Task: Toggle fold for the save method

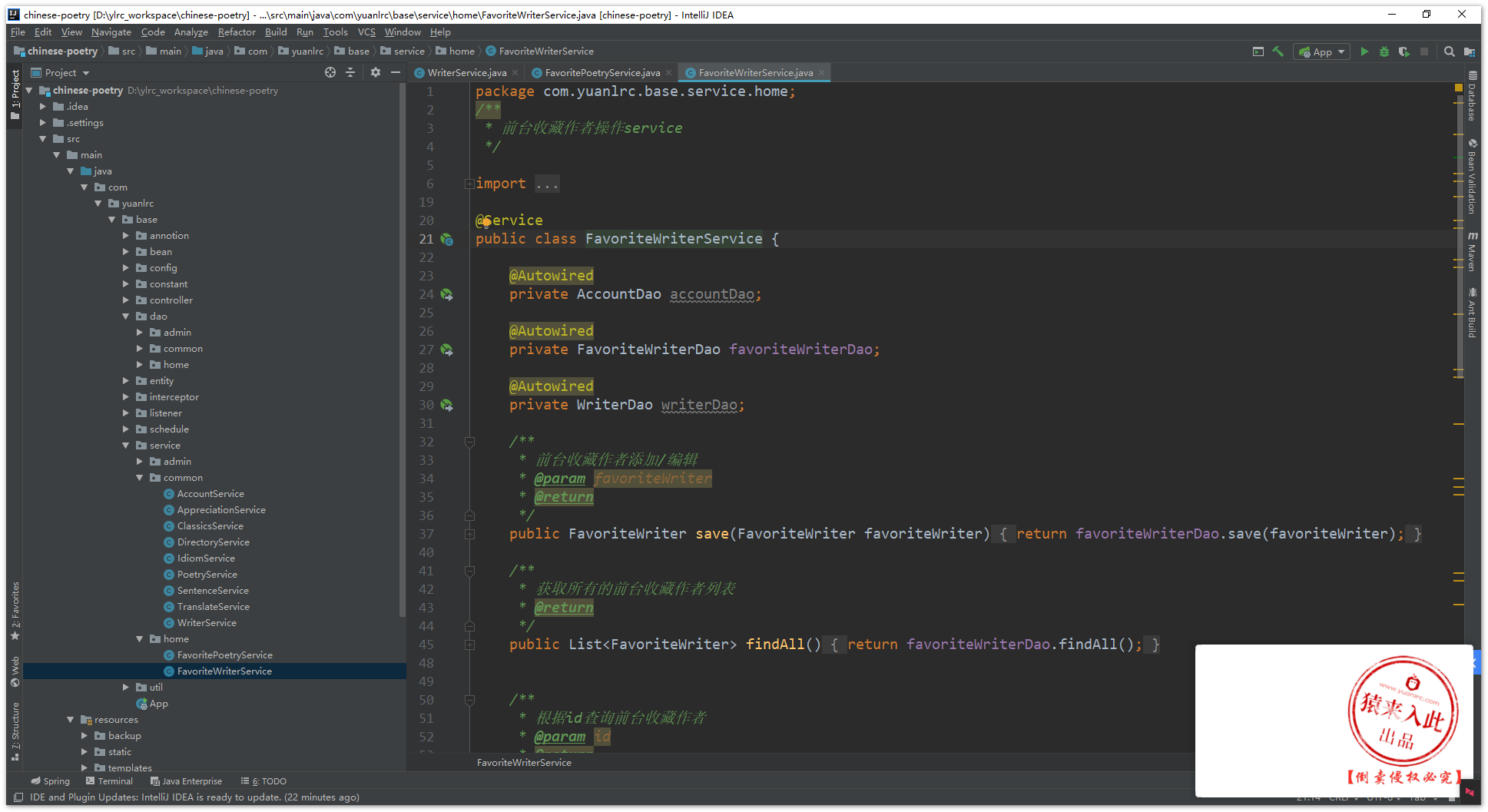Action: [x=469, y=534]
